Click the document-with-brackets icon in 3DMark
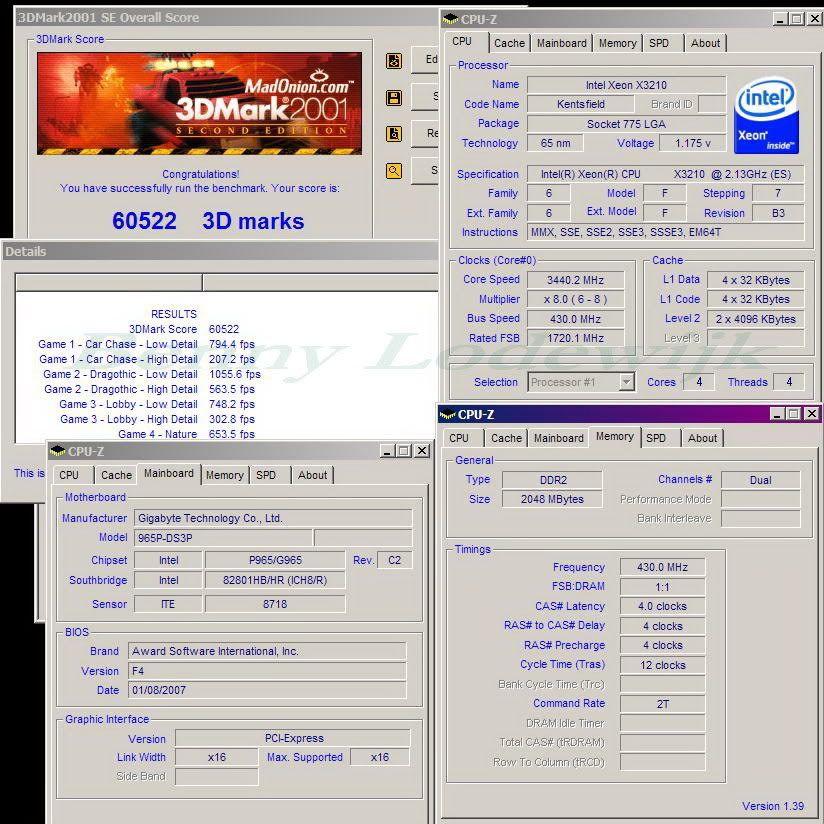 394,61
